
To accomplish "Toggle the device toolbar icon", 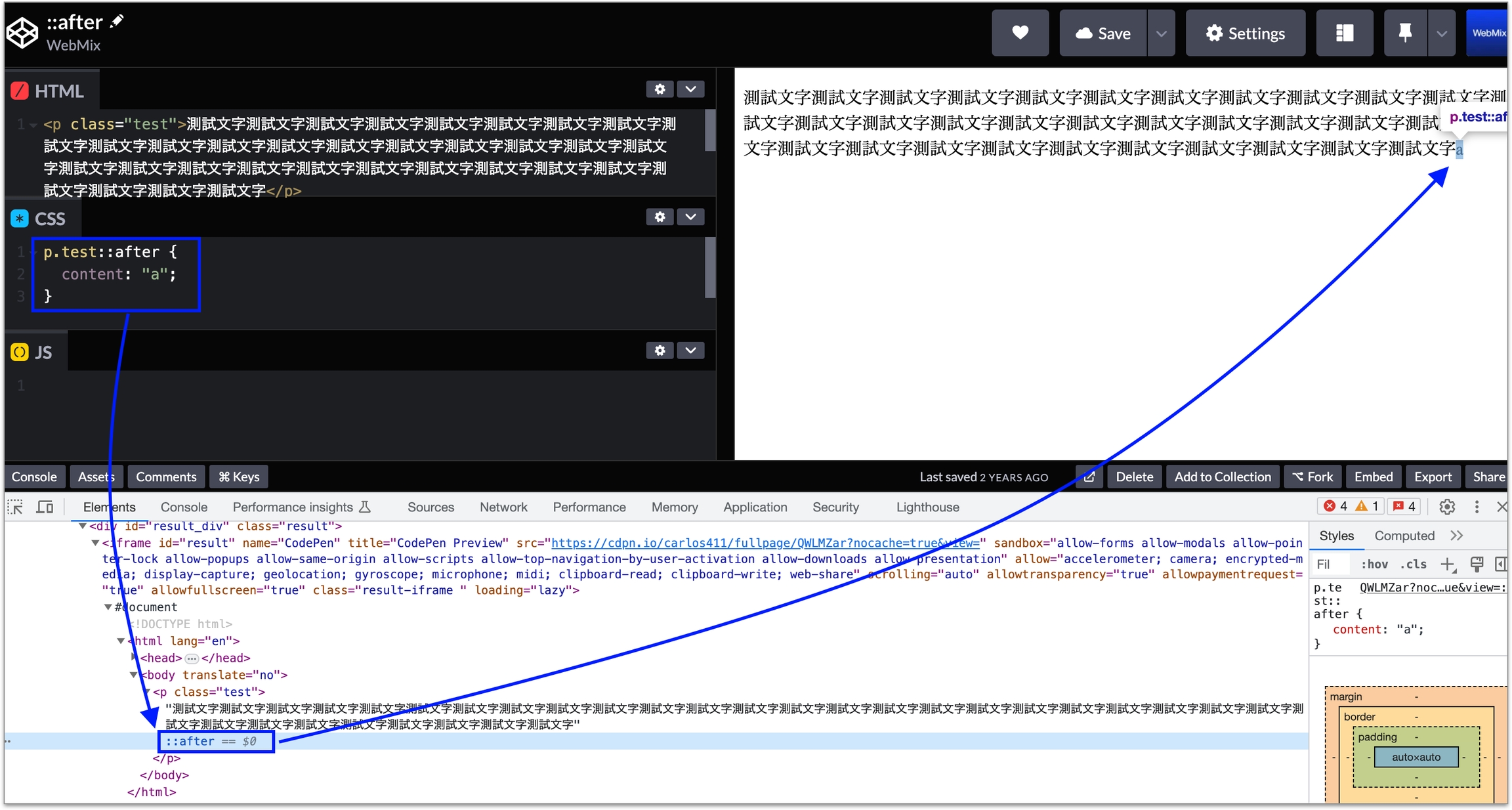I will tap(45, 507).
